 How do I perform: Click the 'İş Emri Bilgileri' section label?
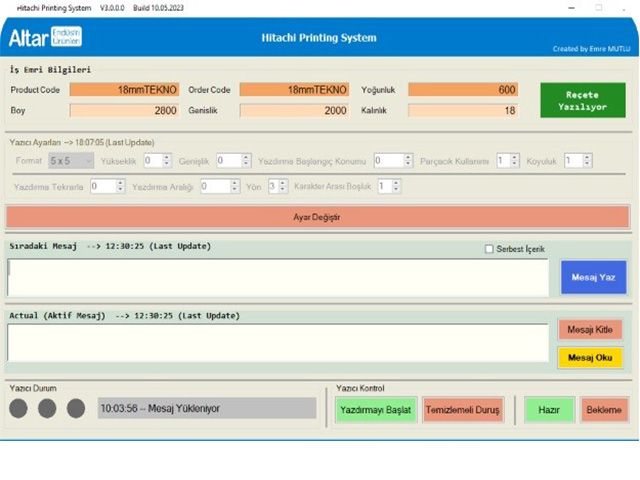50,70
